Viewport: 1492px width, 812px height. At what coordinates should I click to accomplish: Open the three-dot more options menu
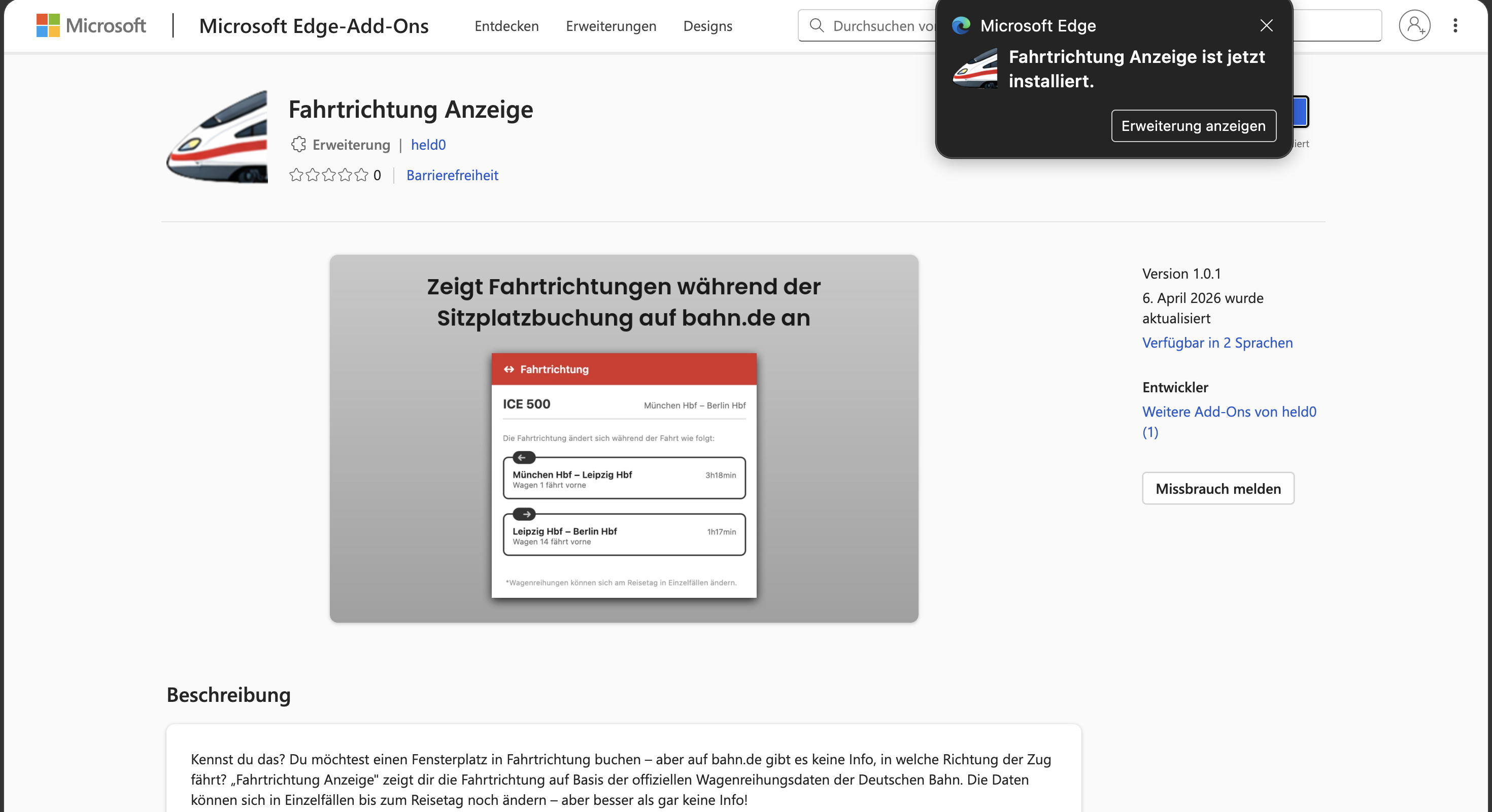tap(1455, 25)
